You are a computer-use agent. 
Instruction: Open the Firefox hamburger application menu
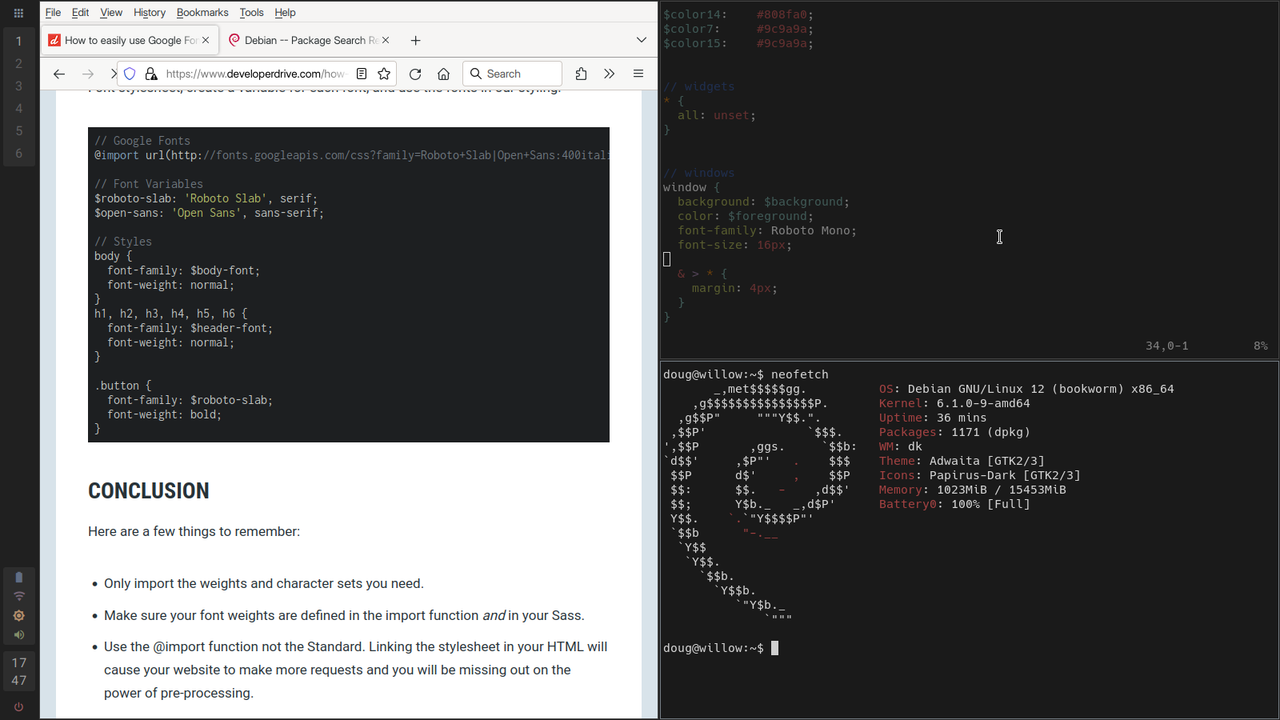click(x=638, y=74)
